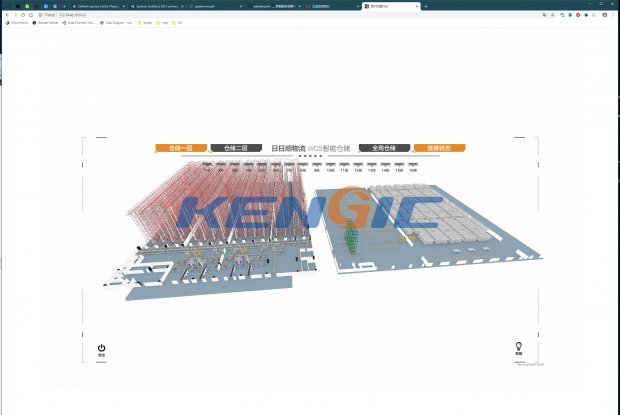This screenshot has height=415, width=620.
Task: Open a new browser tab
Action: pos(427,5)
